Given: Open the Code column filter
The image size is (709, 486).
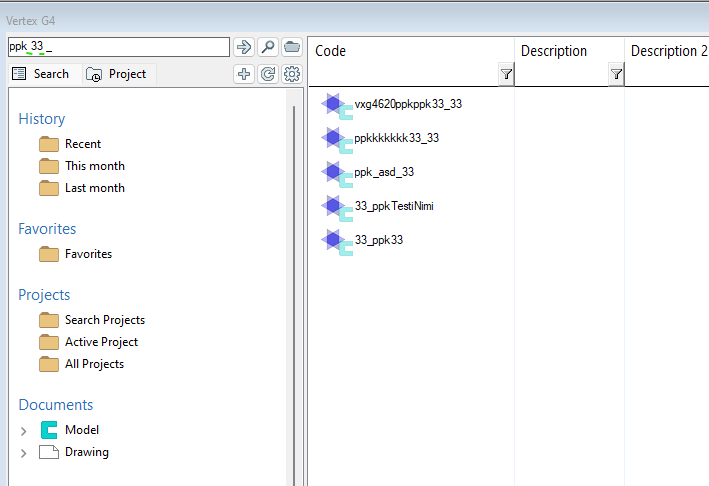Looking at the screenshot, I should coord(506,74).
